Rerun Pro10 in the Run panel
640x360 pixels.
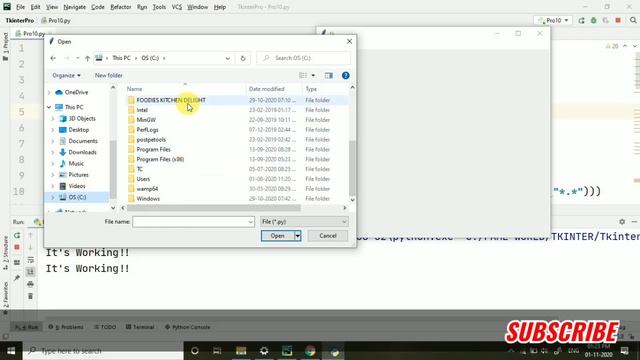[x=17, y=236]
